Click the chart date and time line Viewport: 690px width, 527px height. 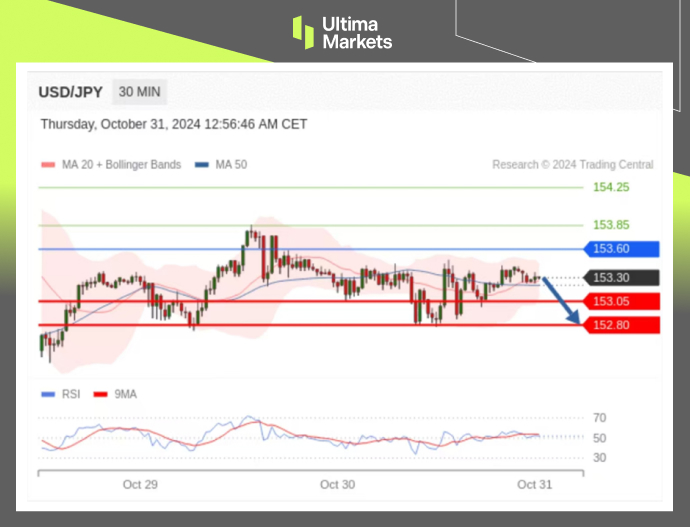tap(174, 124)
